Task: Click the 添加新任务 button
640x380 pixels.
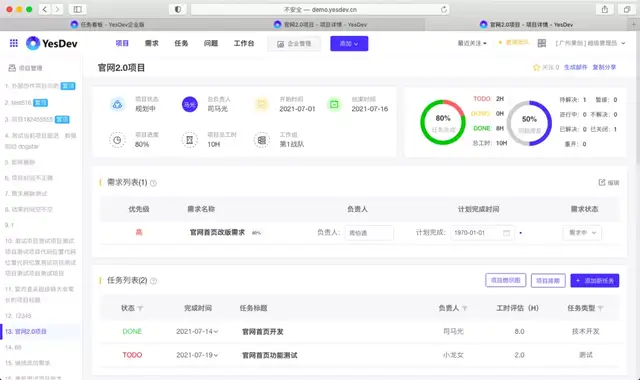Action: pos(595,280)
